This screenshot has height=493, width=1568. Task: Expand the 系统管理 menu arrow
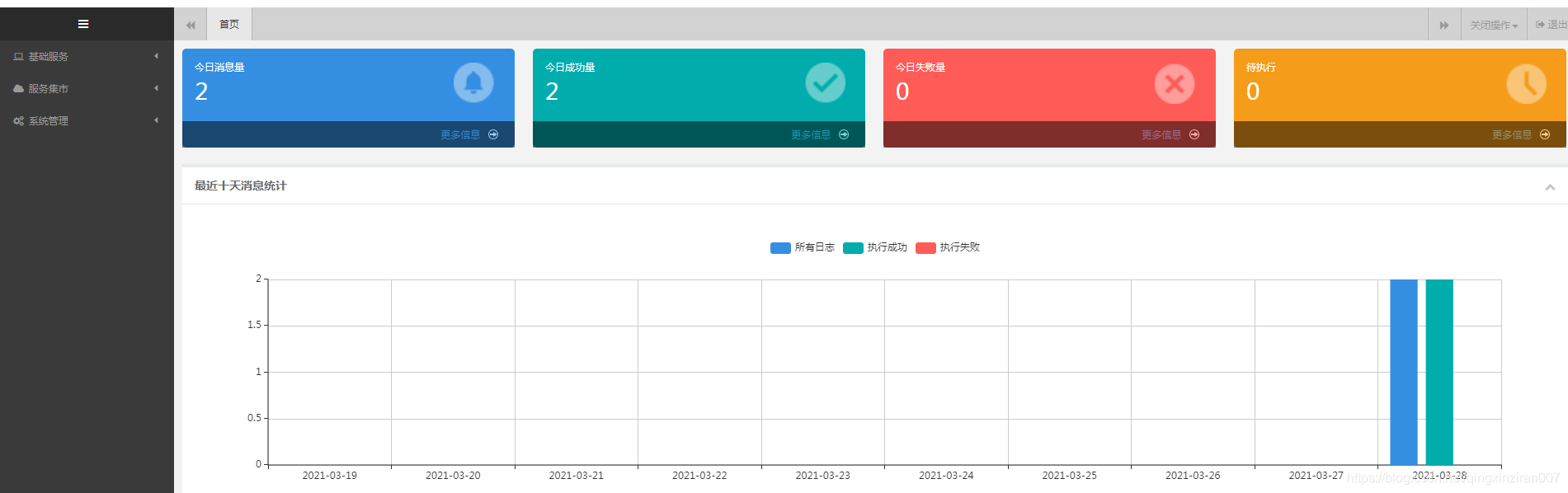[156, 120]
